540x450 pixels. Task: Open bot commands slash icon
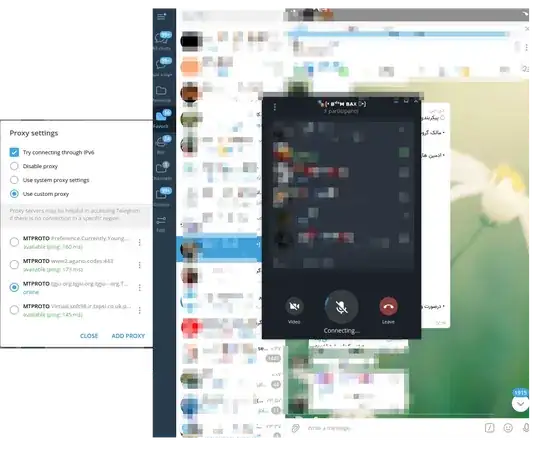pyautogui.click(x=489, y=428)
